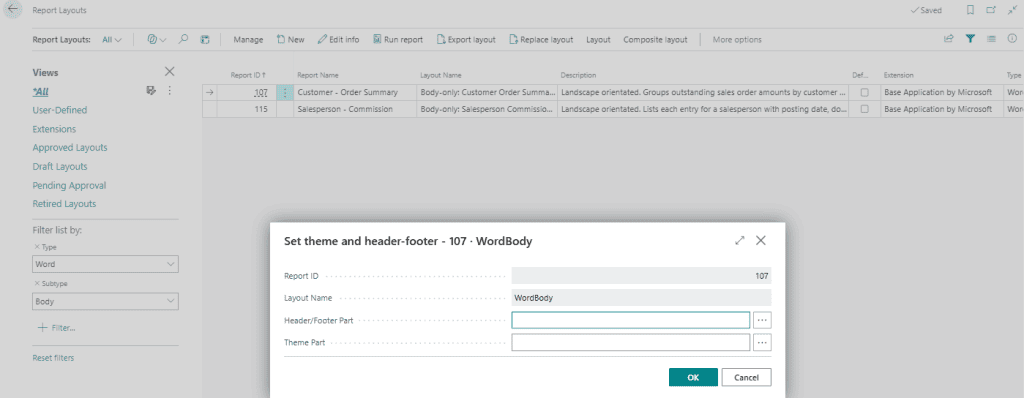Open the Manage menu
This screenshot has height=398, width=1024.
(248, 39)
